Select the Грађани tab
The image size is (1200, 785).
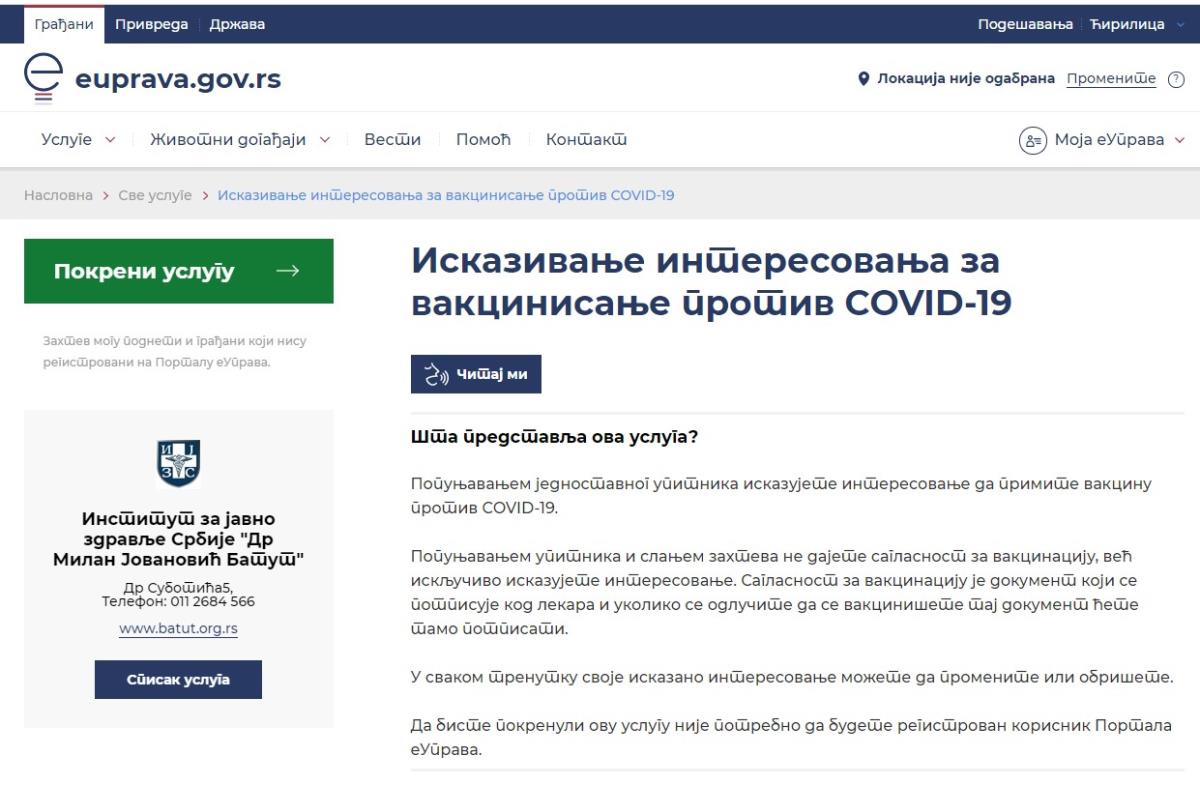click(x=64, y=24)
